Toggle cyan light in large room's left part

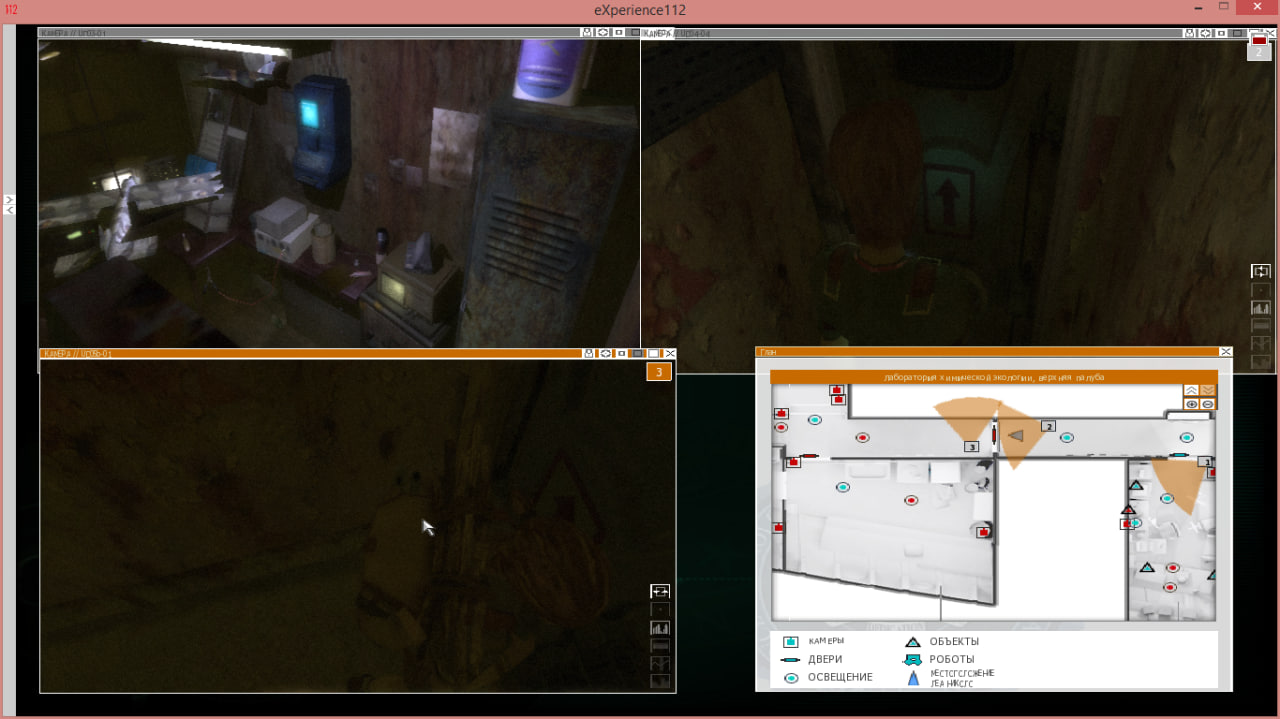coord(843,487)
